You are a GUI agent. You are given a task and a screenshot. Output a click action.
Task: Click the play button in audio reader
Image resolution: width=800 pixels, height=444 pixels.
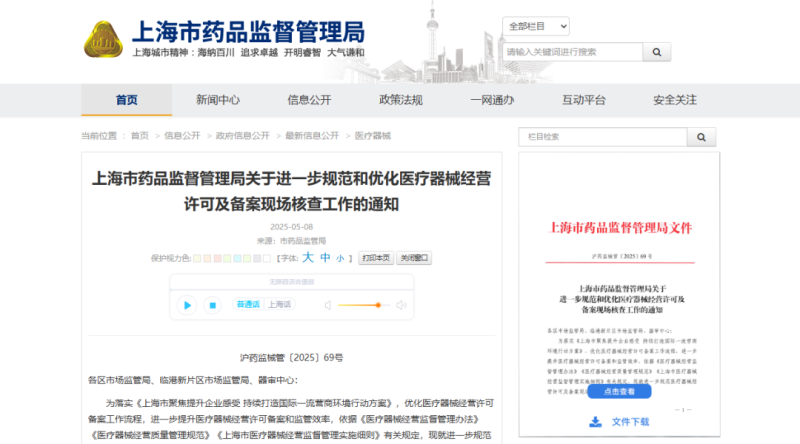187,305
